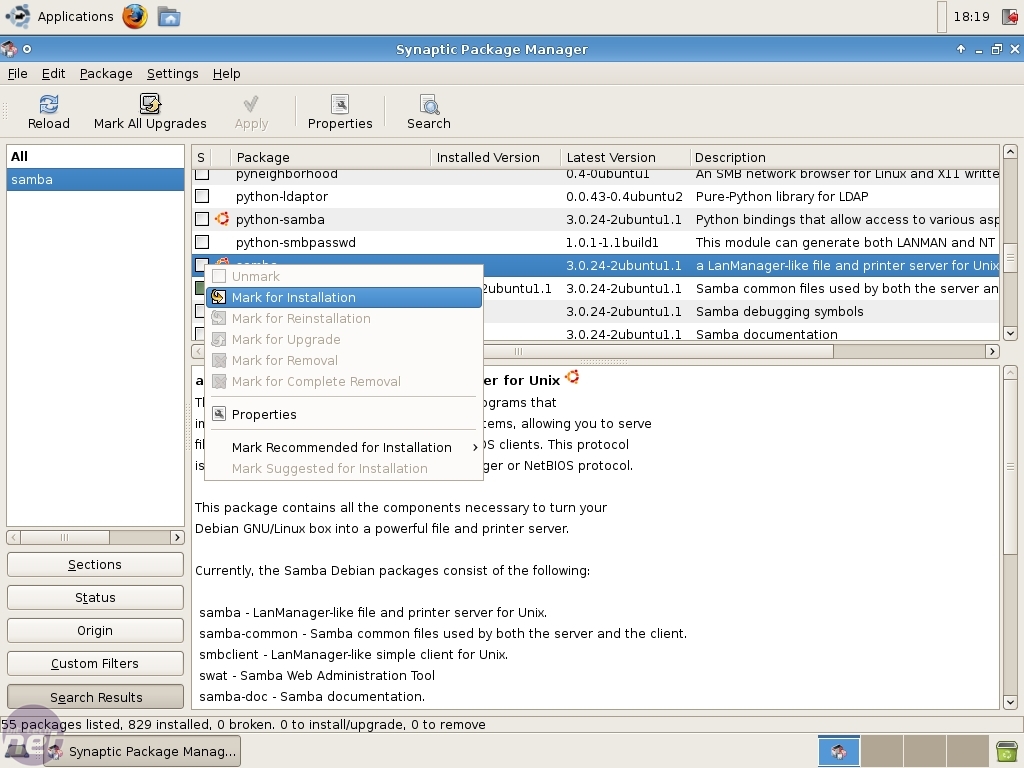Click the package list vertical scrollbar thumb
Image resolution: width=1024 pixels, height=768 pixels.
click(1010, 257)
